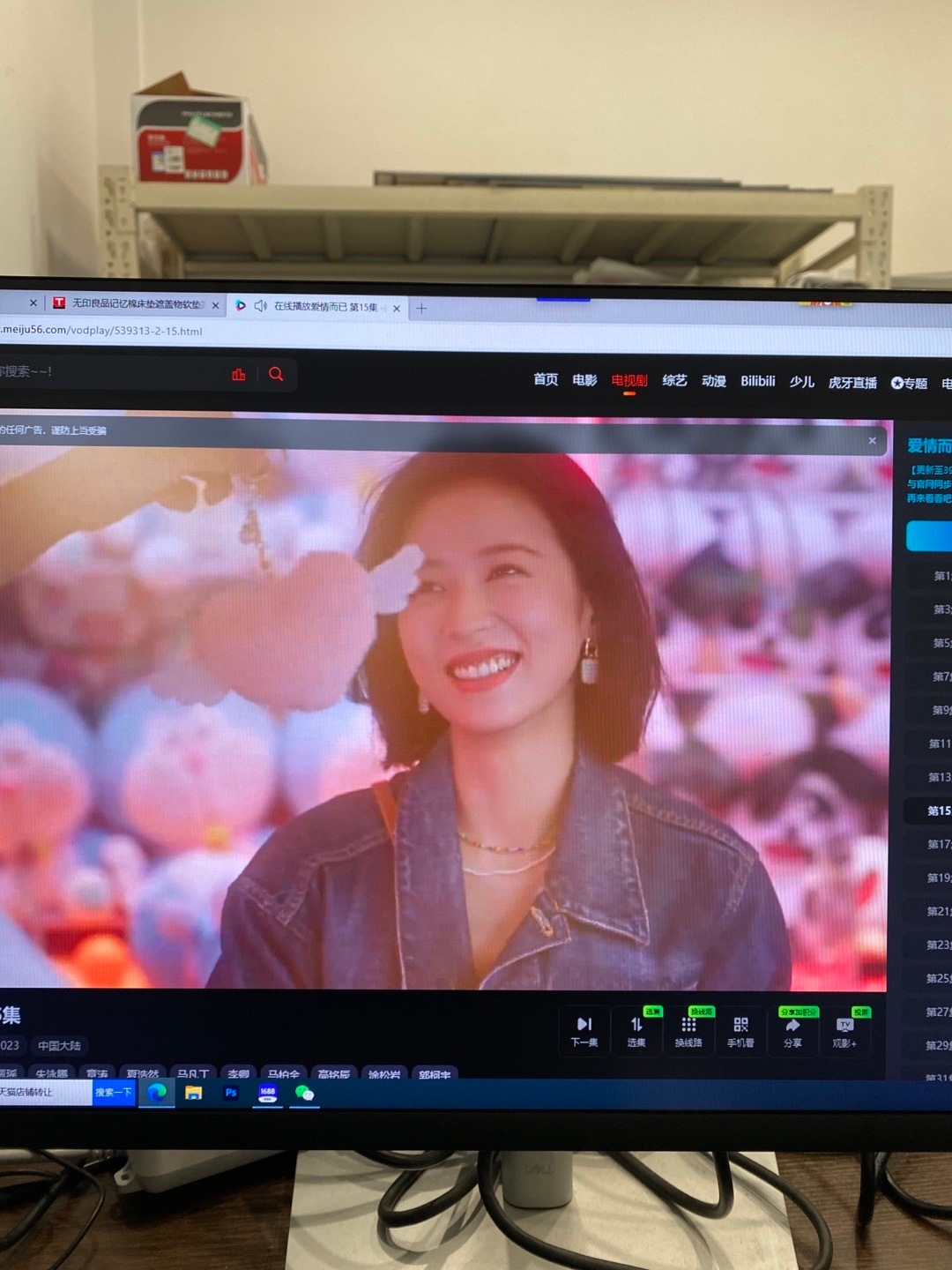Open the 专题 navigation item

point(909,383)
